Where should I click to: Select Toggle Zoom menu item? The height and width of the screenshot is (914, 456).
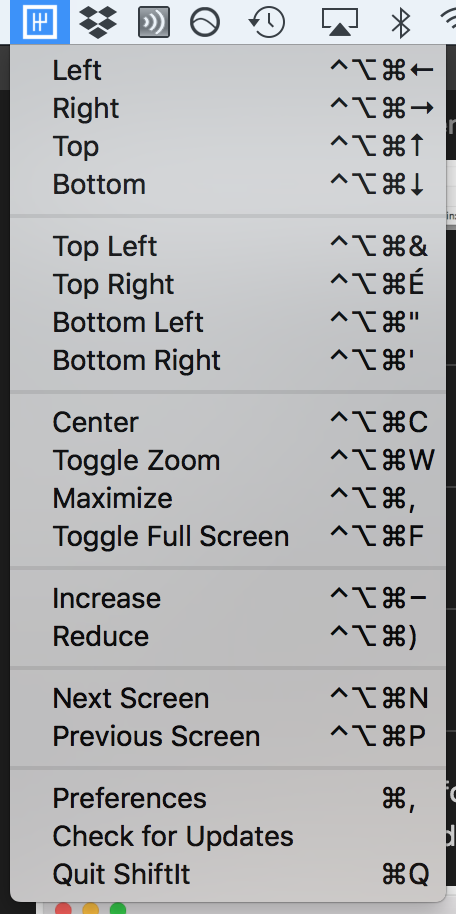click(228, 460)
